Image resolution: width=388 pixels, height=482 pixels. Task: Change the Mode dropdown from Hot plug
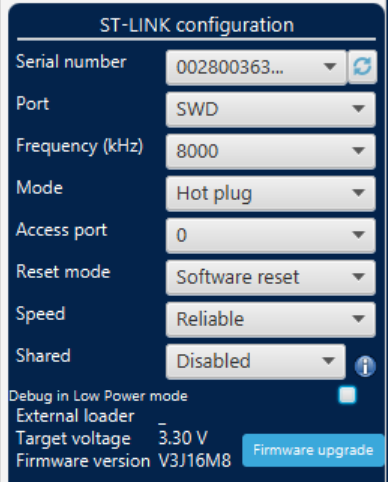click(x=271, y=193)
